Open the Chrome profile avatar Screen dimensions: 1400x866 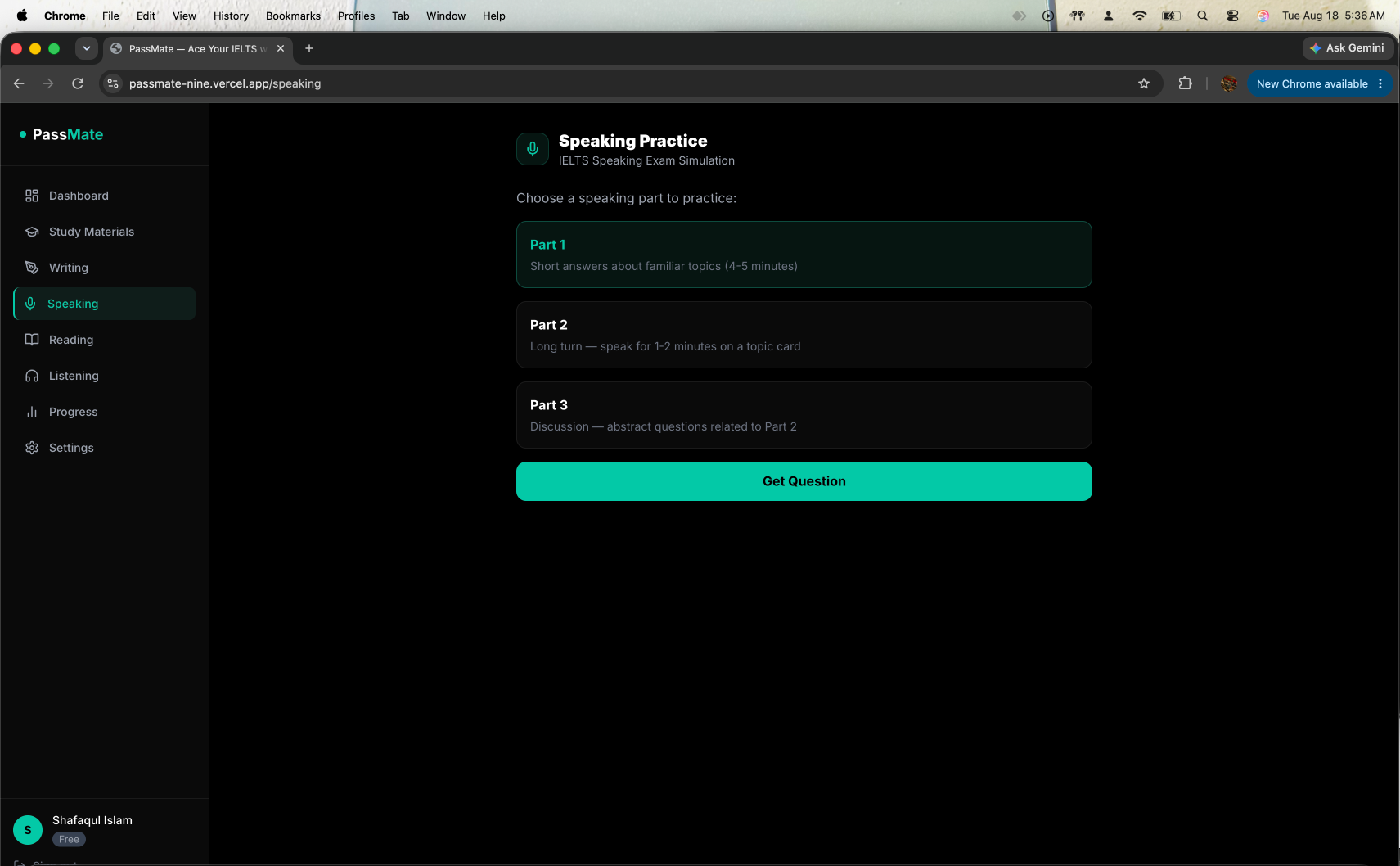1228,83
